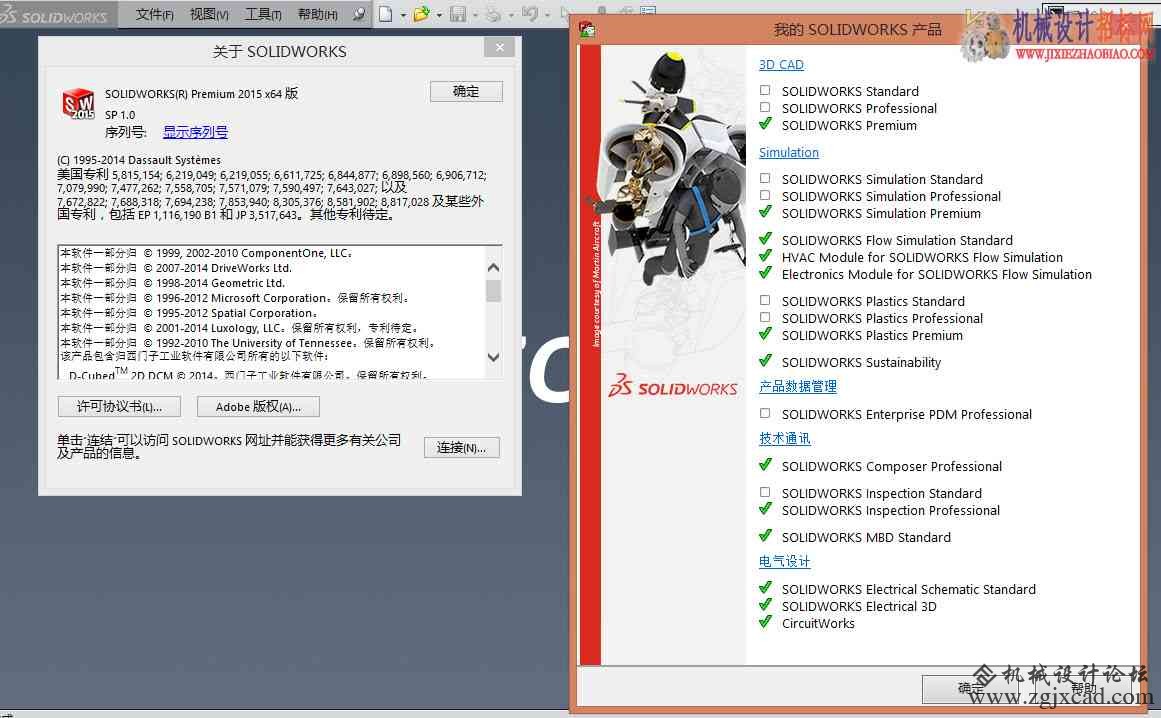Toggle the SOLIDWORKS Standard checkbox

765,90
